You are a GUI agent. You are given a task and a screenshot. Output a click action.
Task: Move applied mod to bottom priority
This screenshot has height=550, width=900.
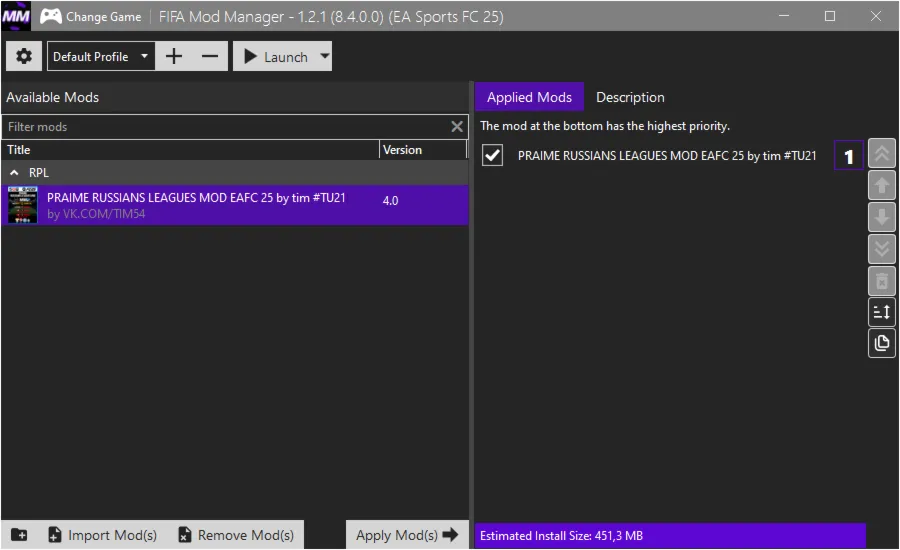coord(882,249)
